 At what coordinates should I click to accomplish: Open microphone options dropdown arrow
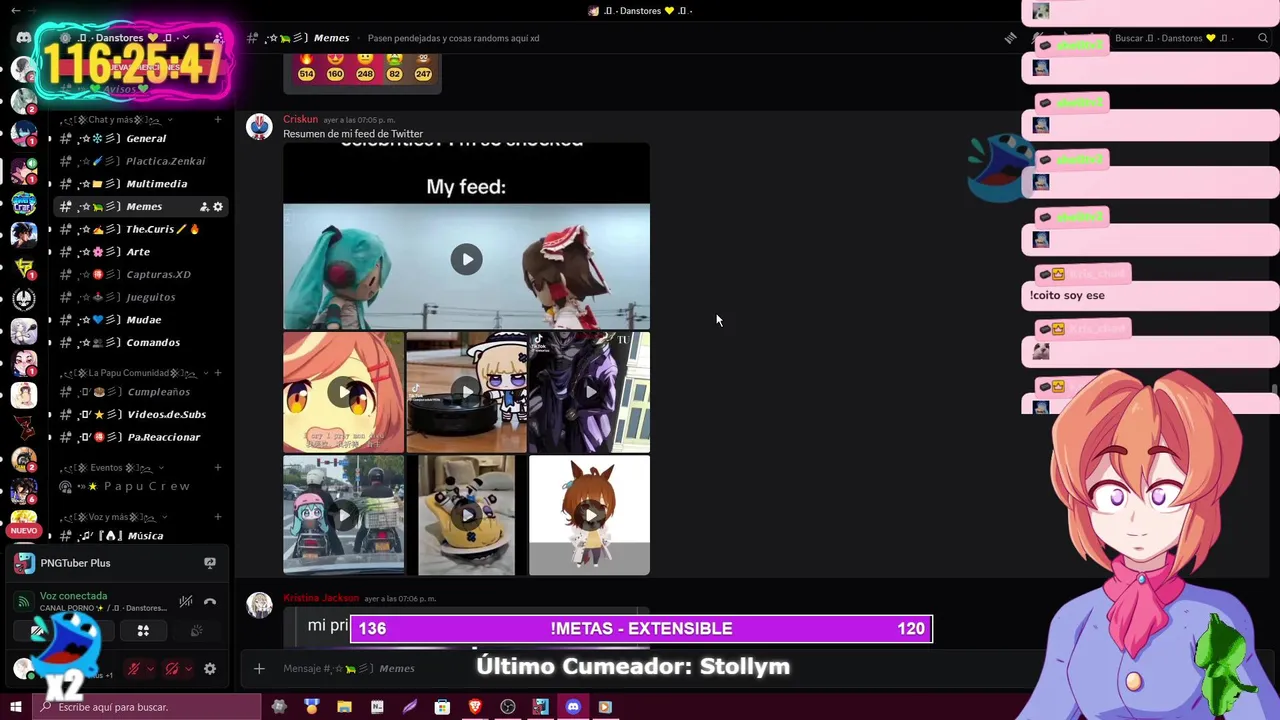[150, 669]
